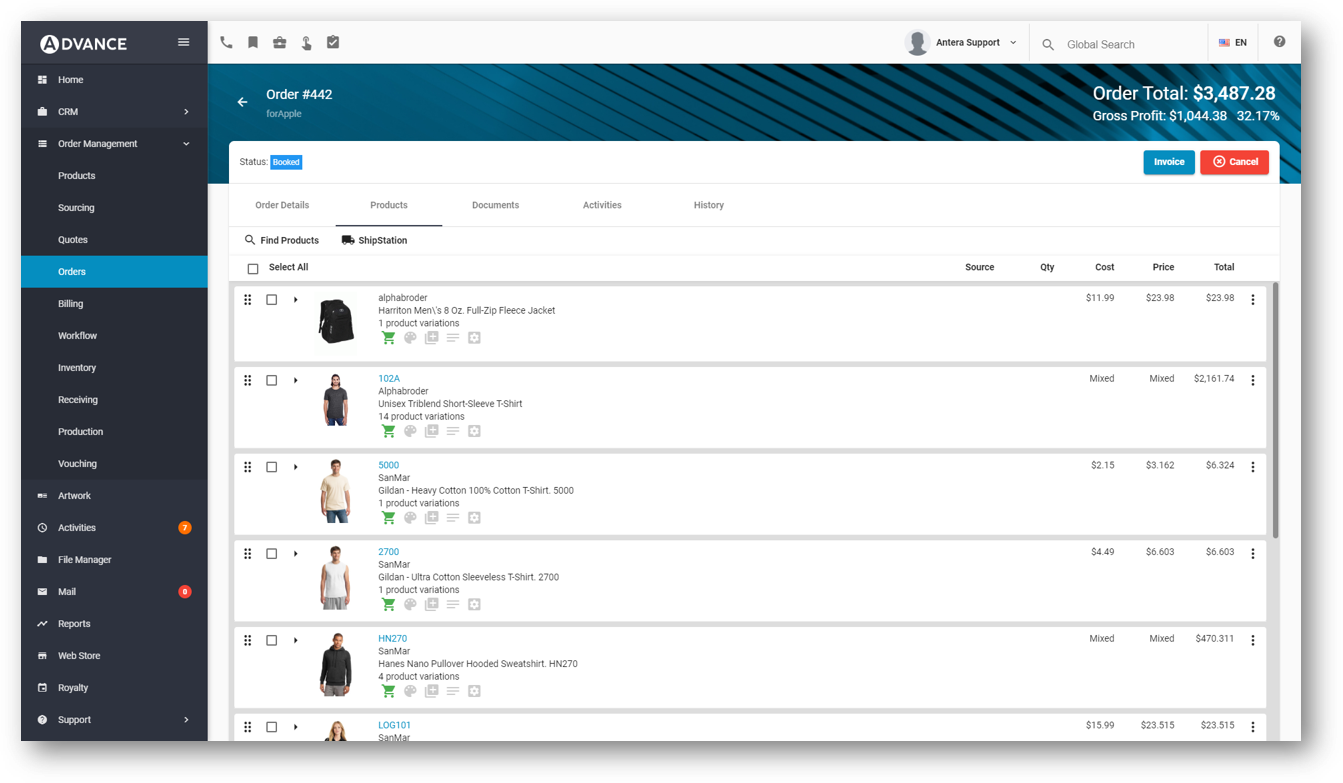Grab drag handle of 102A product row

[x=248, y=380]
